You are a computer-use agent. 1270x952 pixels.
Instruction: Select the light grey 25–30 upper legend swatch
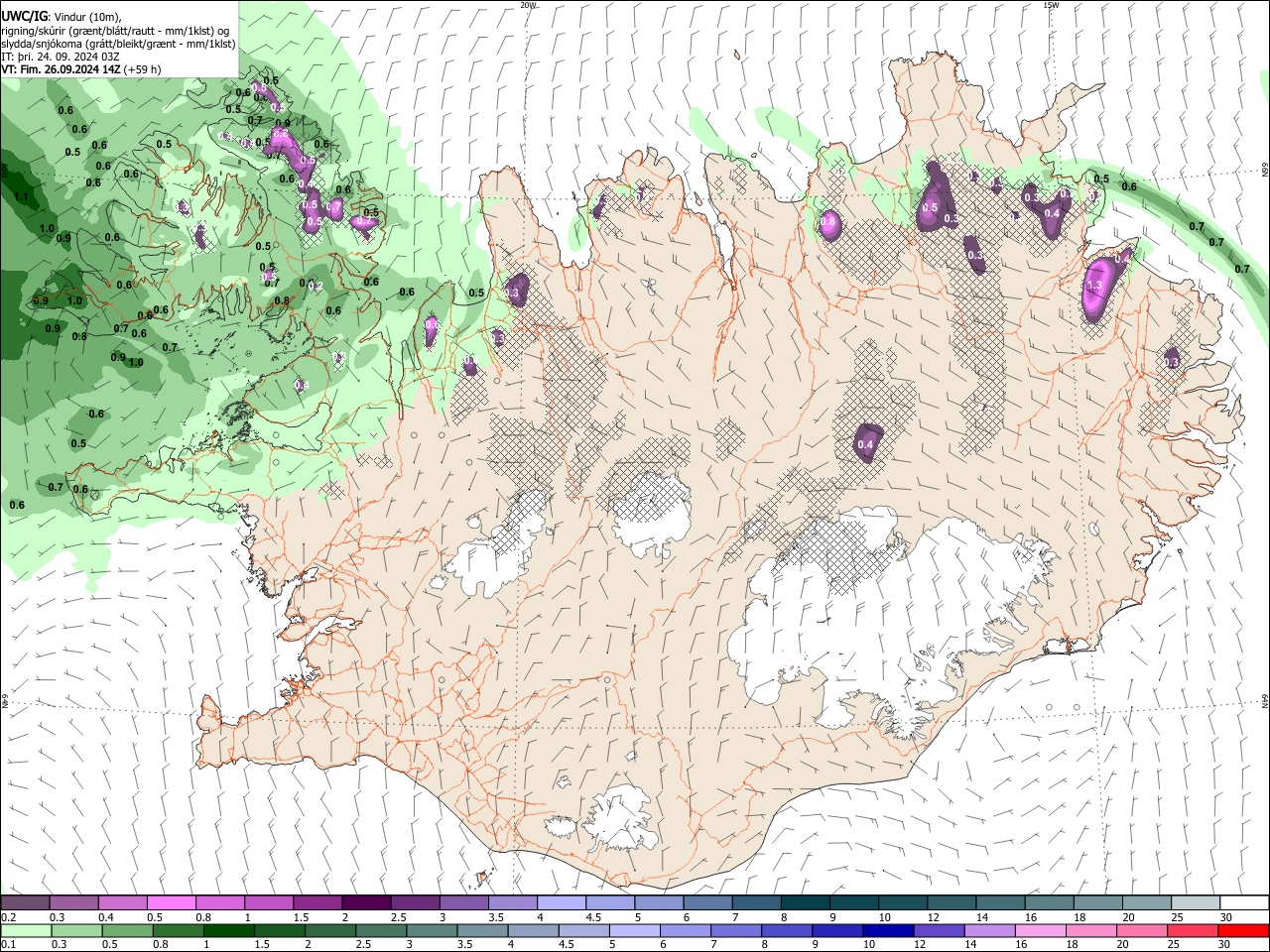pos(1196,903)
